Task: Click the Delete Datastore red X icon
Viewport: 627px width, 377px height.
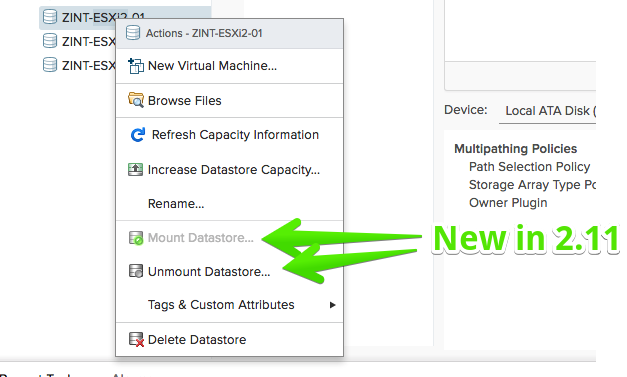Action: (136, 339)
